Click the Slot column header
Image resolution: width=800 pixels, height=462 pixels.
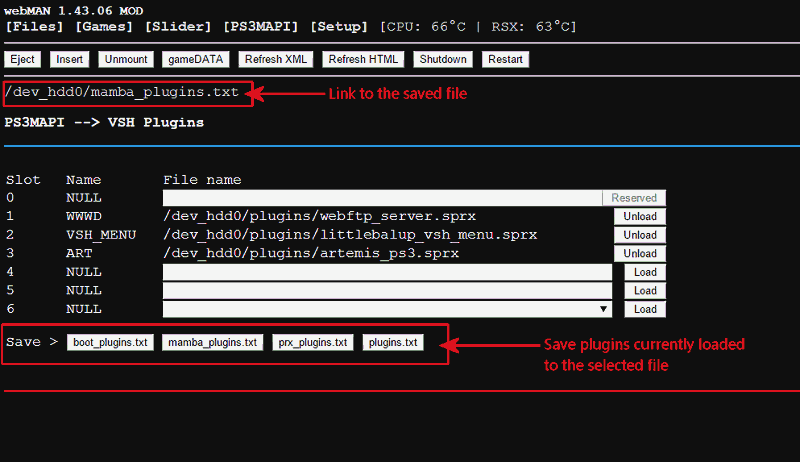(23, 180)
